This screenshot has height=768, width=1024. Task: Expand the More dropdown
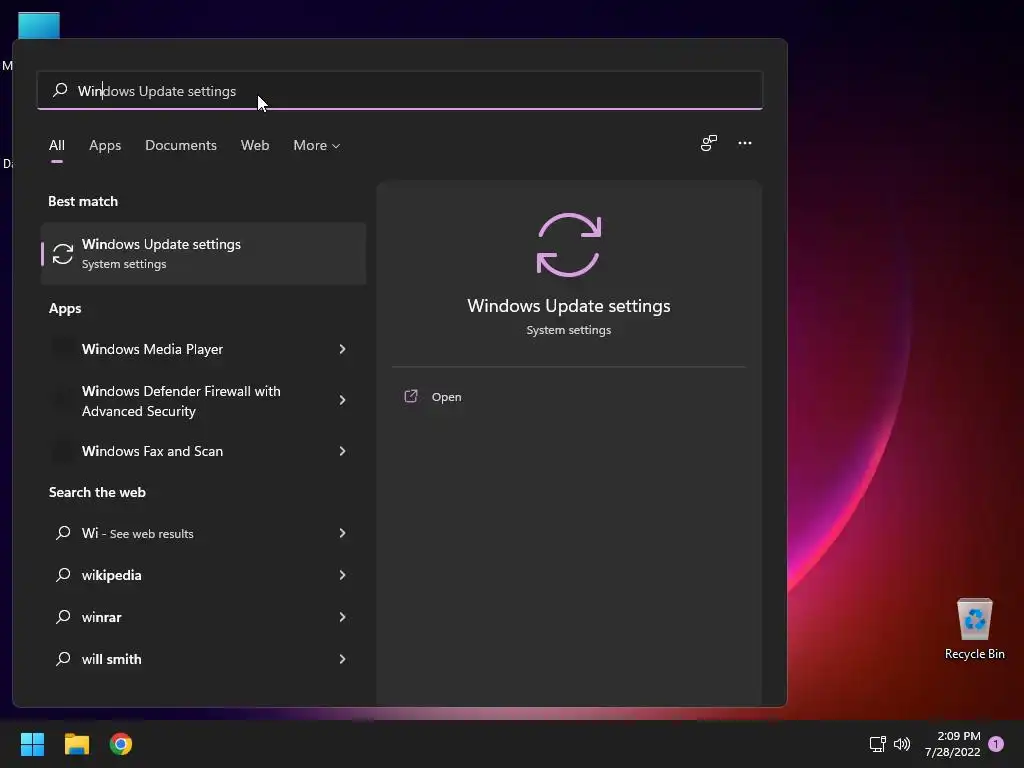pos(317,145)
